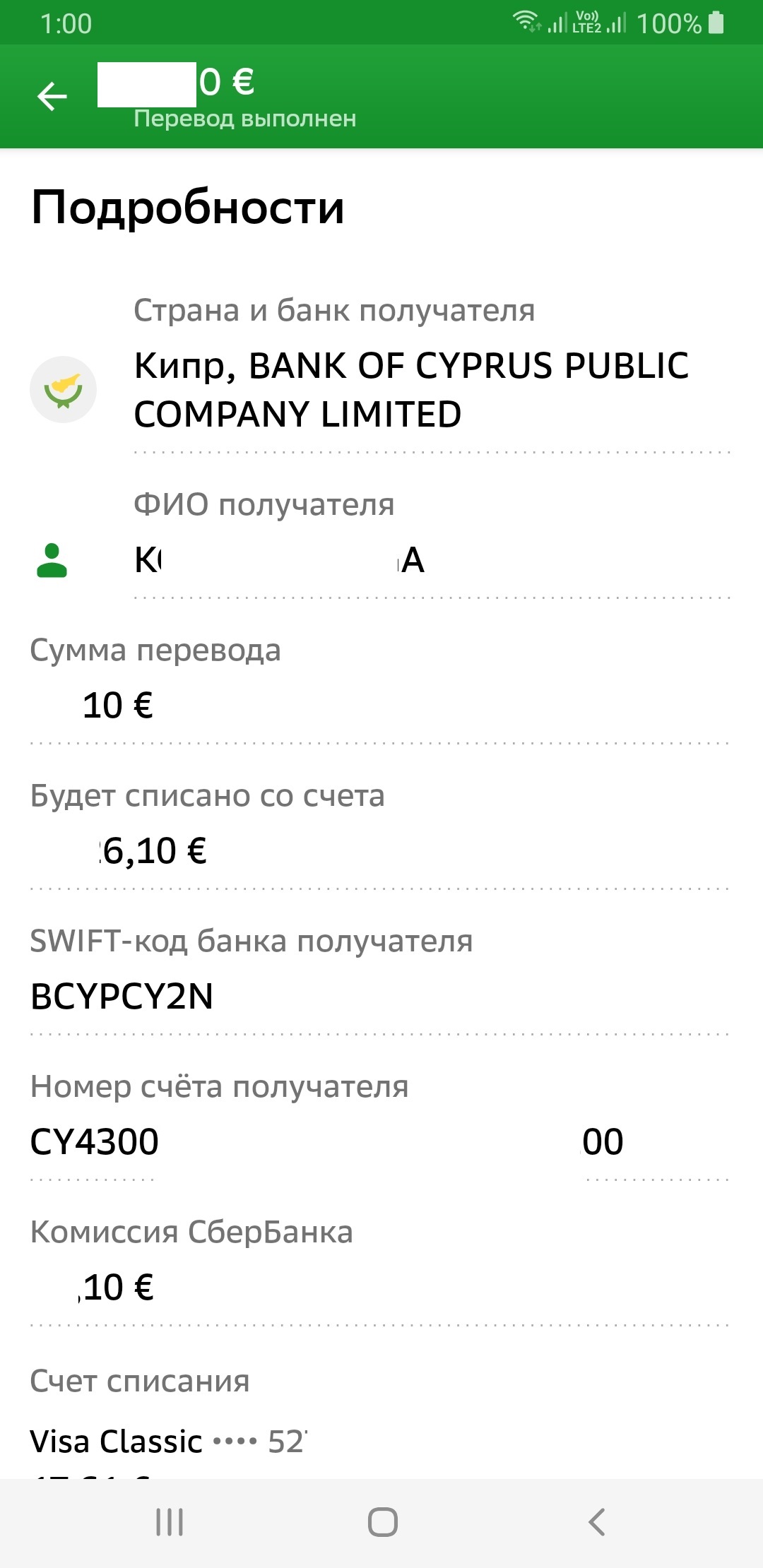Tap the 'Перевод выполнен' status text
This screenshot has height=1568, width=763.
click(244, 119)
